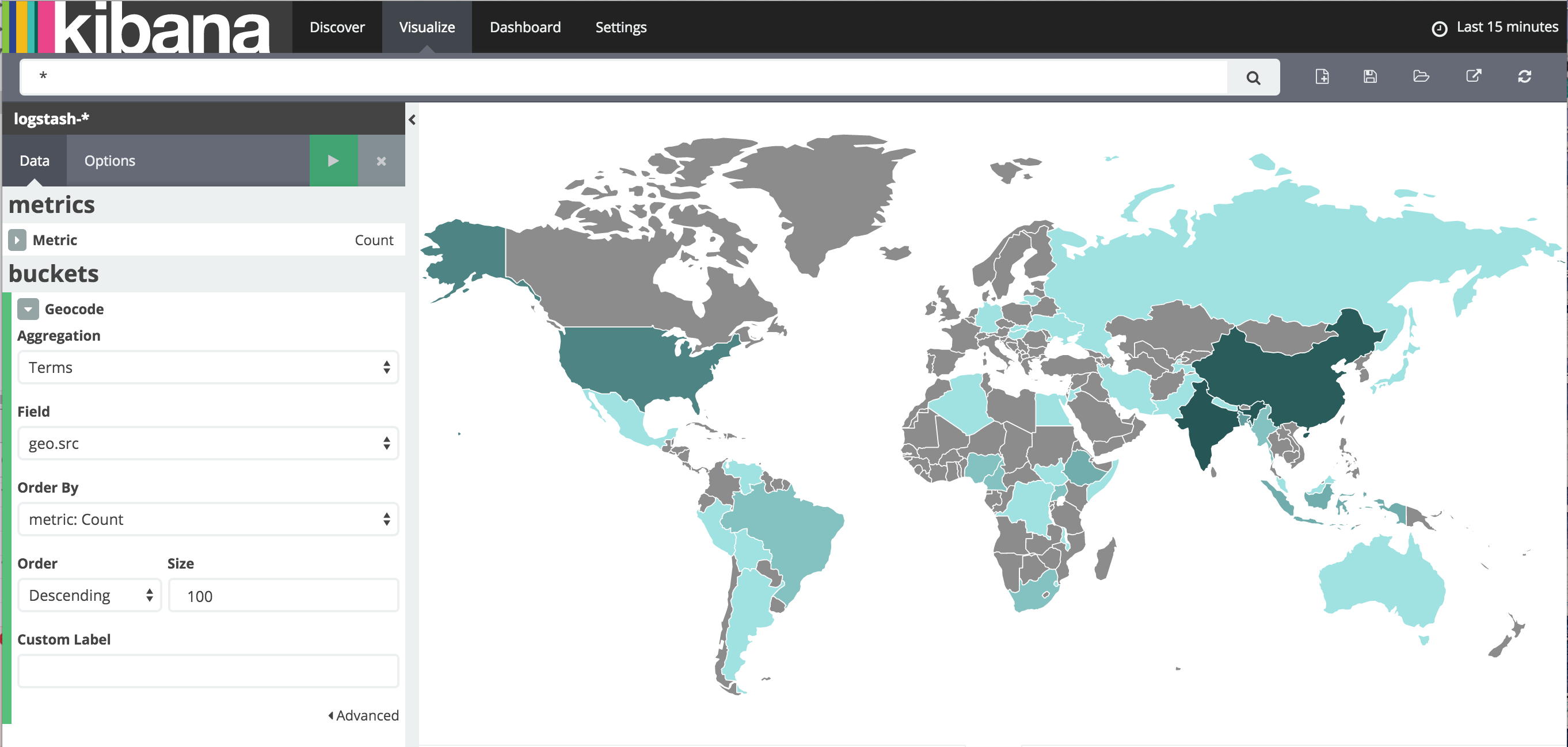
Task: Click the share visualization icon
Action: 1473,77
